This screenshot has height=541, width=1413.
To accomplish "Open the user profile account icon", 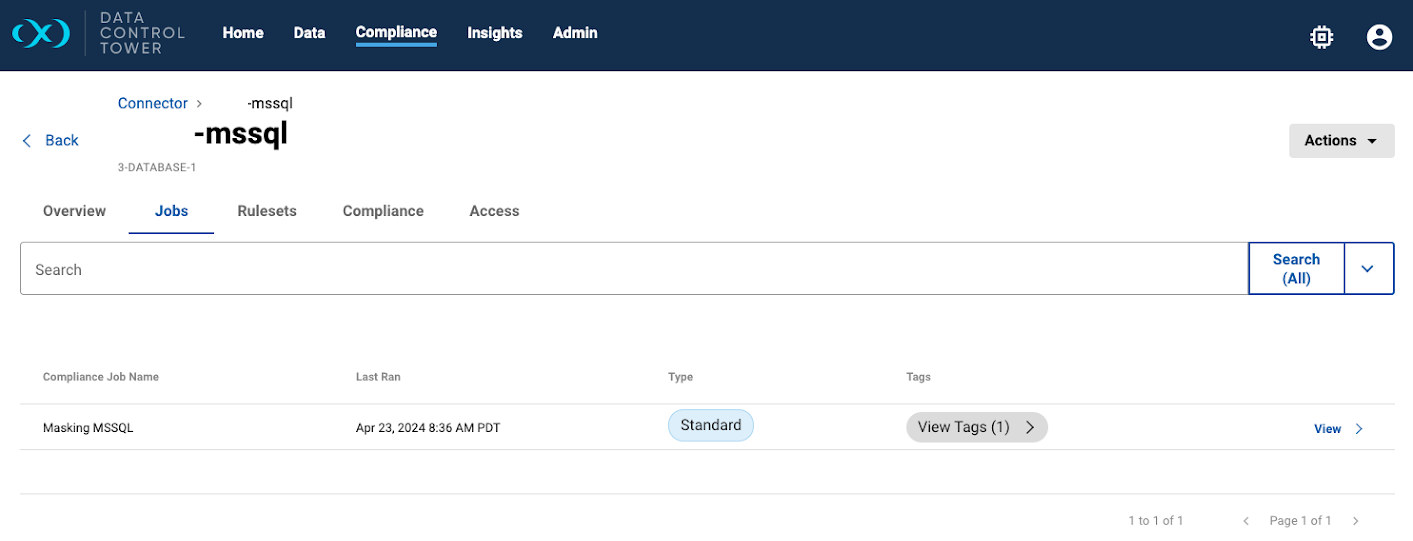I will click(x=1379, y=37).
